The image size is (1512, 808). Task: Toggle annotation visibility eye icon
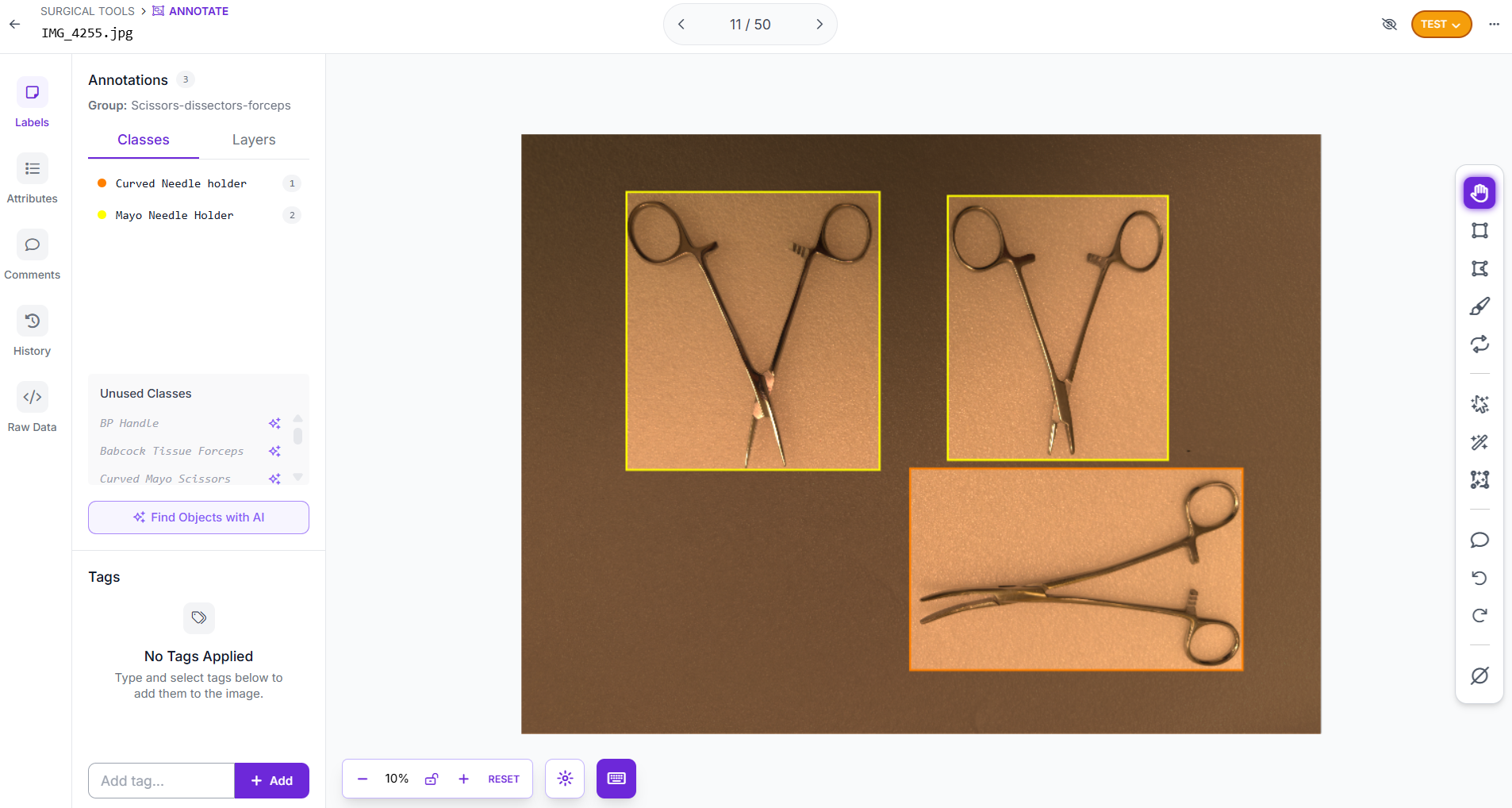[x=1389, y=25]
